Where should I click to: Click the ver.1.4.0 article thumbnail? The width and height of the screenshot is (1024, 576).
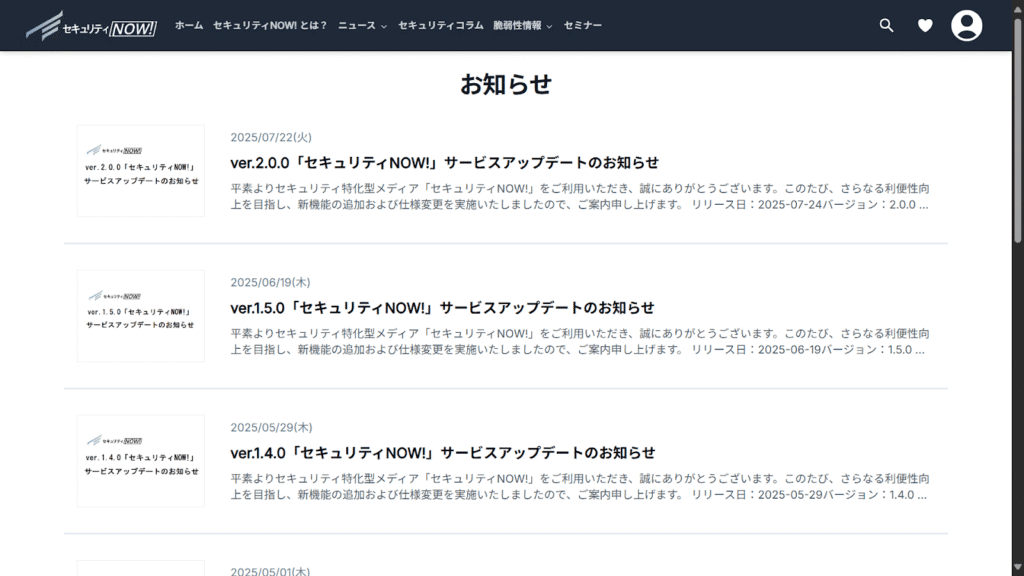(140, 461)
